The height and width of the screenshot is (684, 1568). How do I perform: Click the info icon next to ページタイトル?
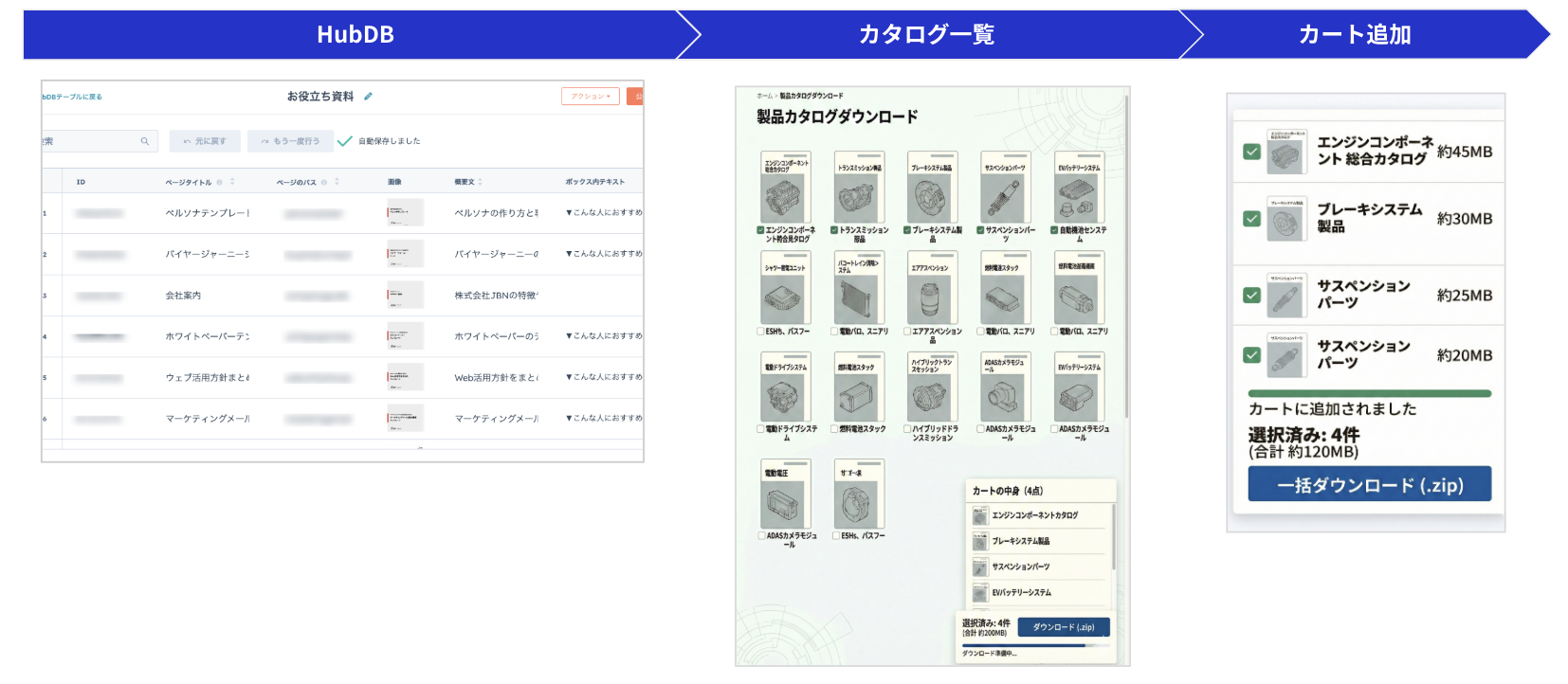point(220,182)
